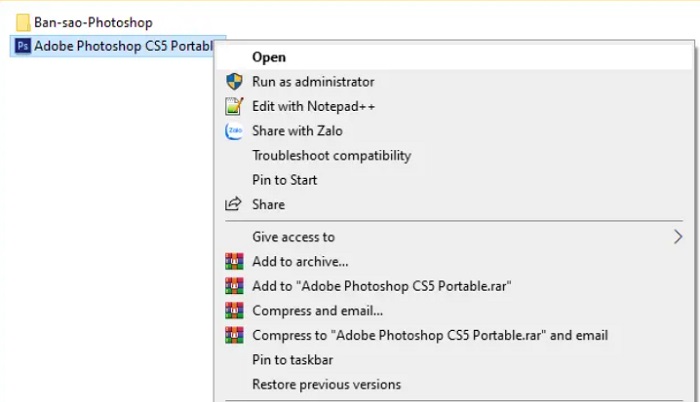Click the Share arrow icon
Screen dimensions: 700x402
[x=233, y=204]
